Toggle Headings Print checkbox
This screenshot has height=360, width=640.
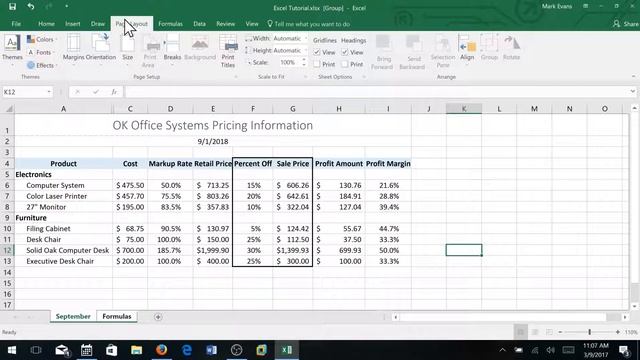coord(345,64)
